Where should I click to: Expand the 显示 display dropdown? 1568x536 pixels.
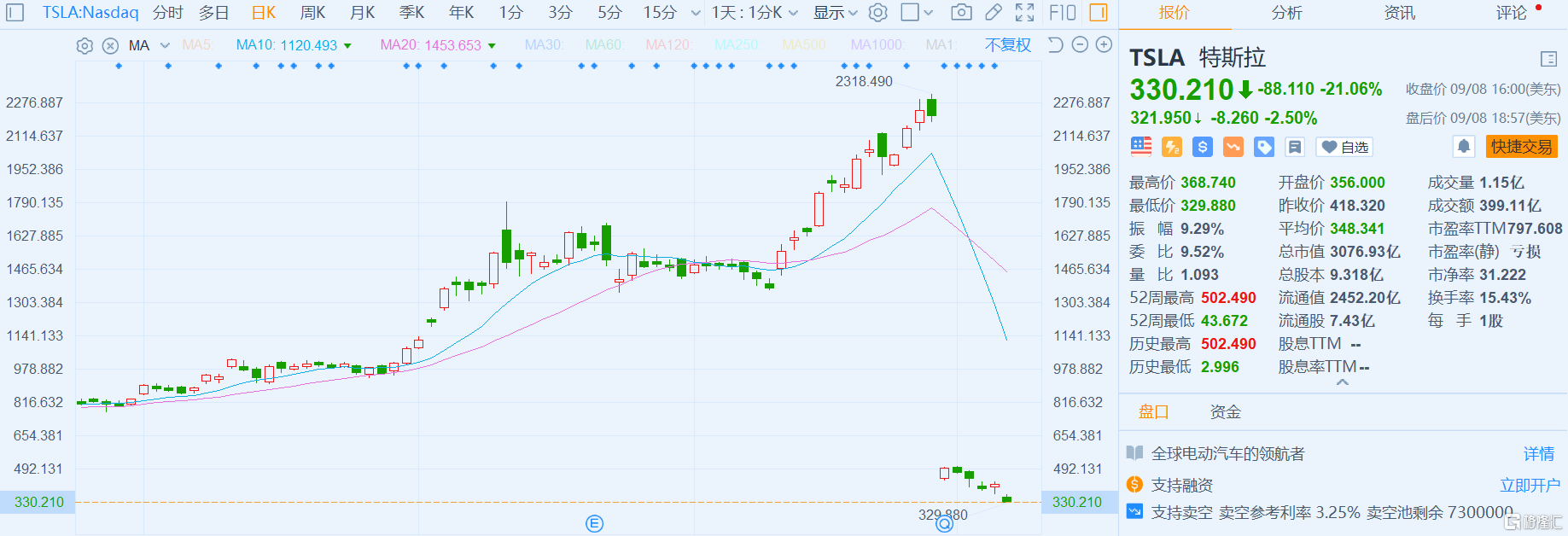[835, 13]
